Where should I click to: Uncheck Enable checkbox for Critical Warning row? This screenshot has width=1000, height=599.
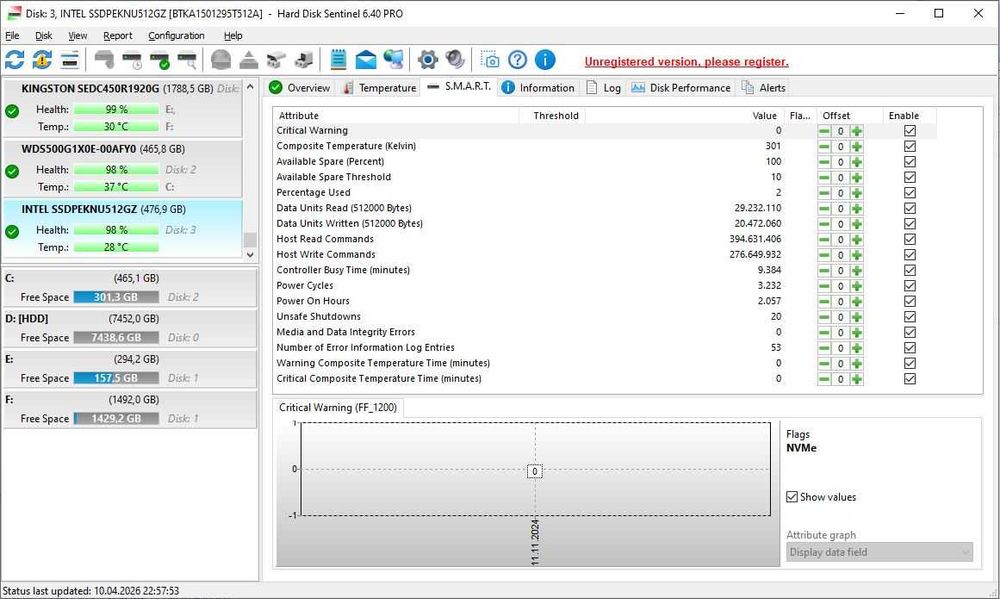pos(910,131)
